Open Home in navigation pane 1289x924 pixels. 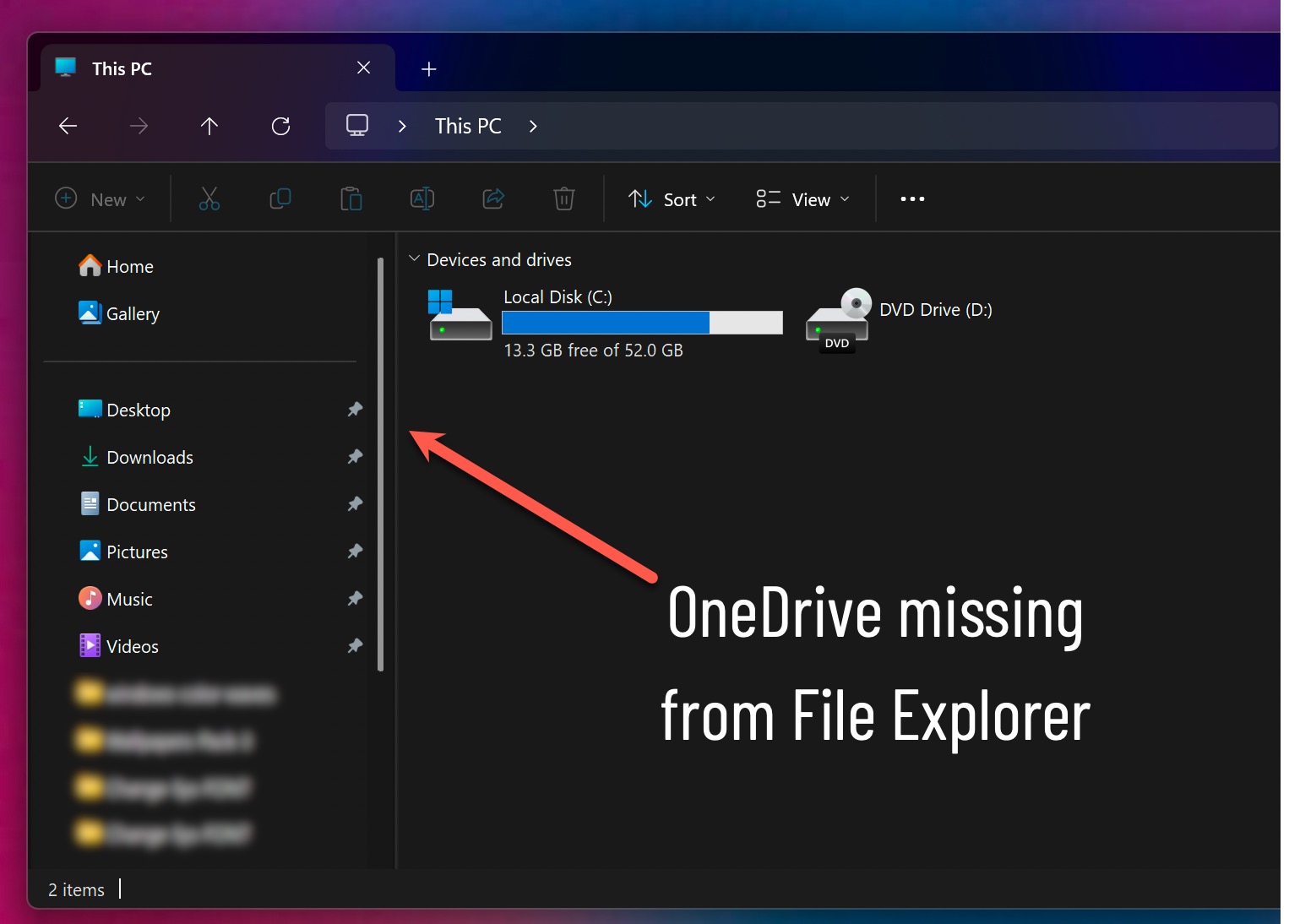tap(116, 267)
